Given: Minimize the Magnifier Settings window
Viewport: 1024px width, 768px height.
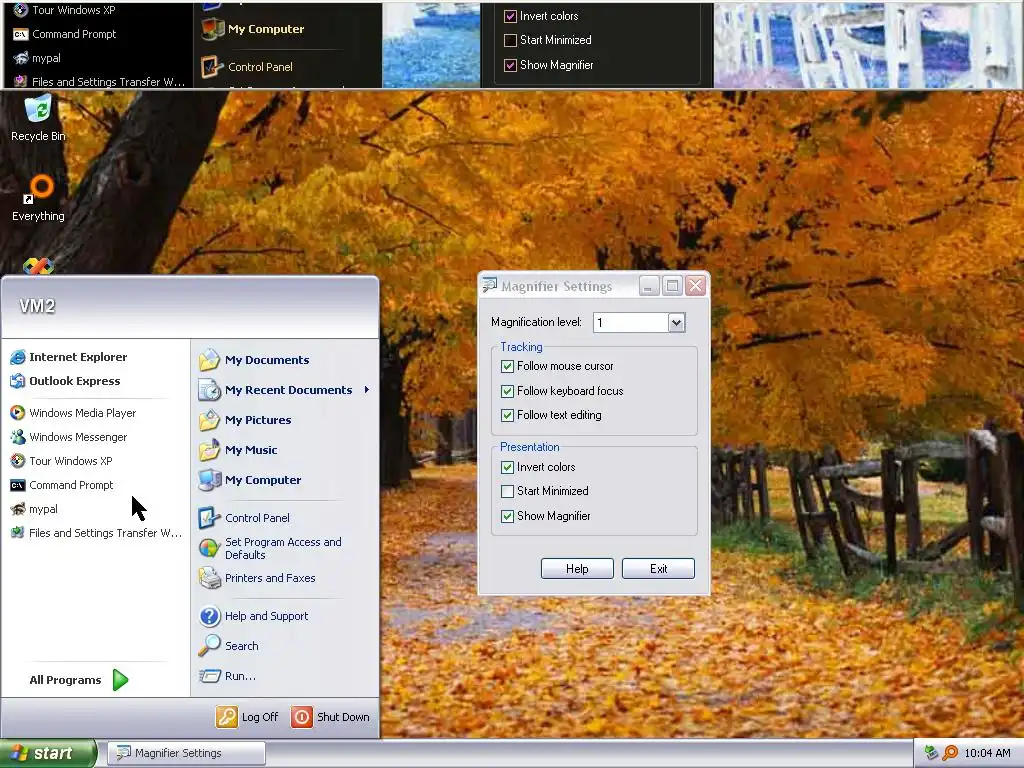Looking at the screenshot, I should [x=648, y=286].
